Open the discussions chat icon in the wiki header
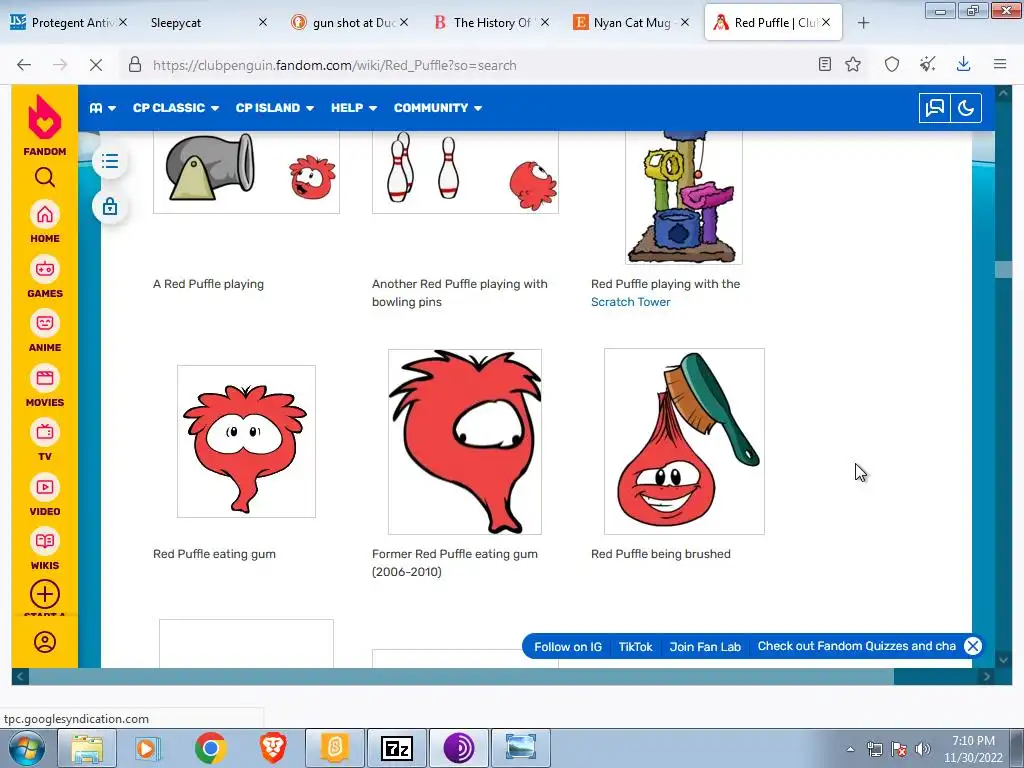1024x768 pixels. (x=935, y=108)
